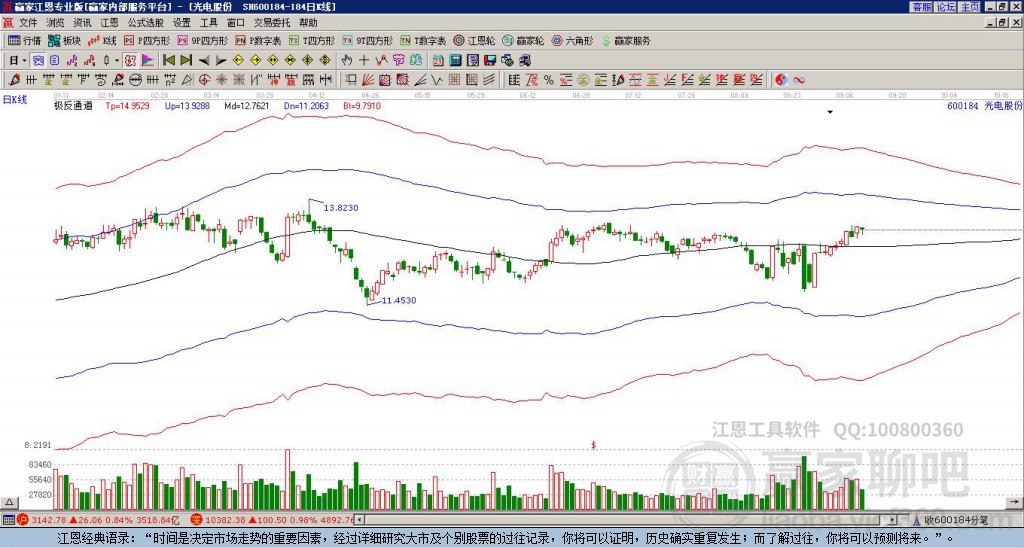Open the 9T四方形 tool
Viewport: 1024px width, 548px height.
[x=367, y=40]
